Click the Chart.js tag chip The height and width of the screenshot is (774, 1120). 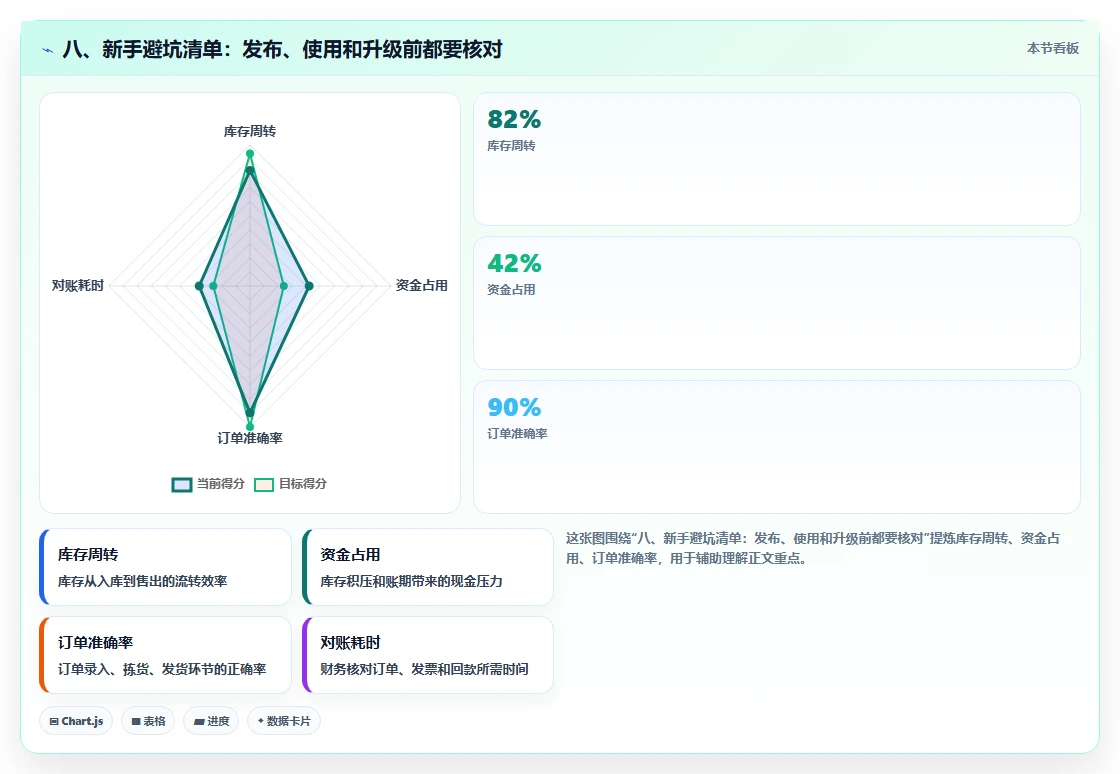click(76, 721)
